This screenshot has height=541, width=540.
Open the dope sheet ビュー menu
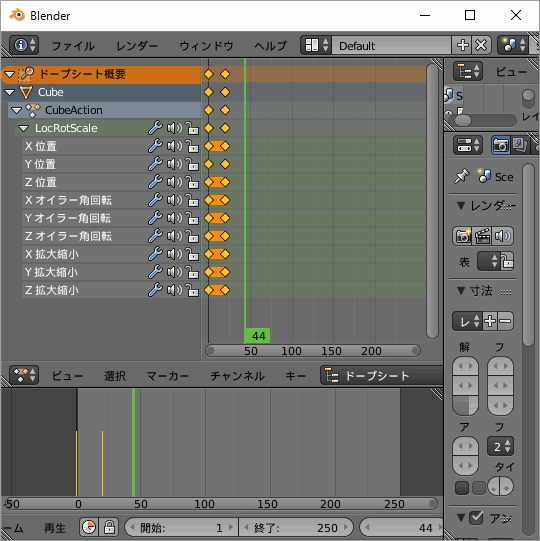pos(67,376)
